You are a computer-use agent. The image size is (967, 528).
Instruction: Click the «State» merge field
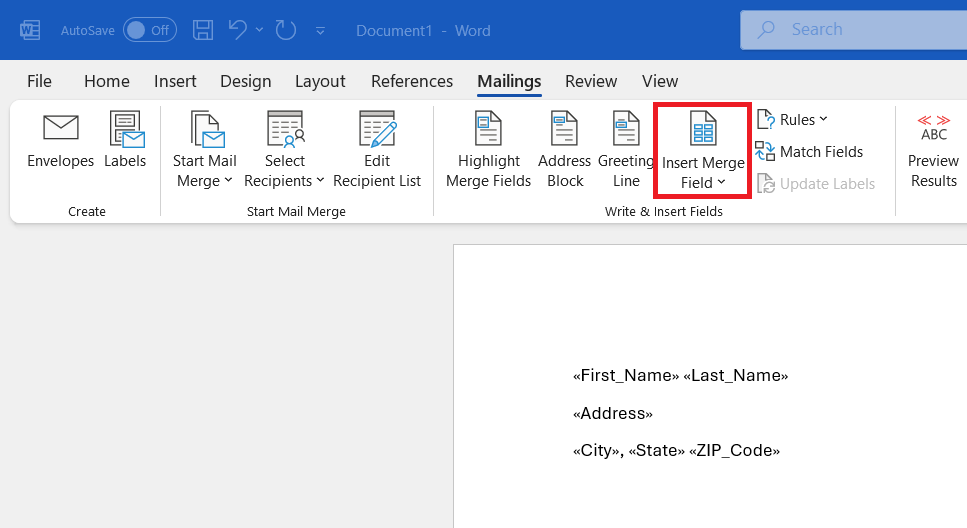click(x=656, y=451)
